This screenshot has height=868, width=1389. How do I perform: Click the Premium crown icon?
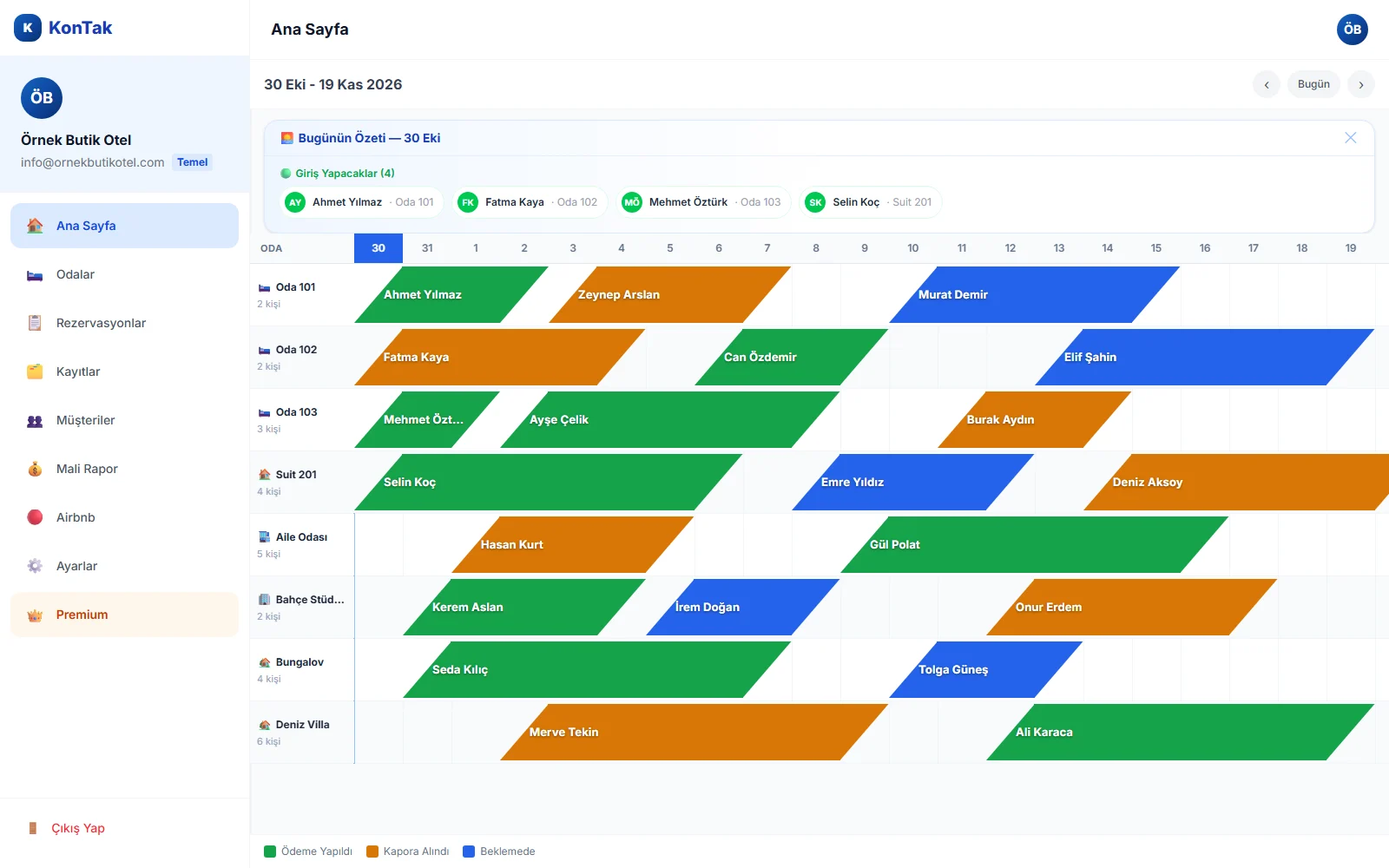coord(35,615)
